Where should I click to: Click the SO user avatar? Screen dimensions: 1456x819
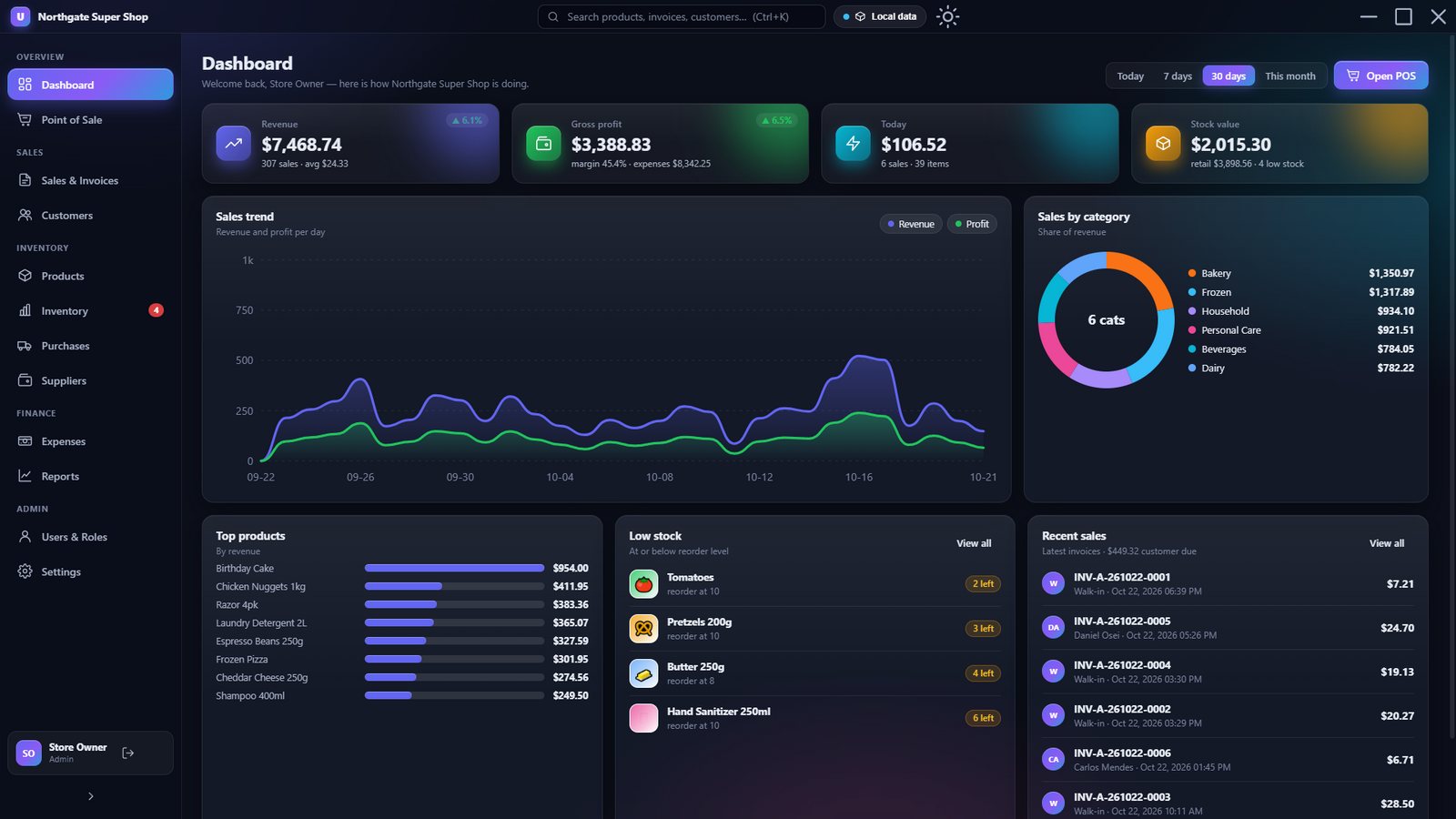point(29,753)
